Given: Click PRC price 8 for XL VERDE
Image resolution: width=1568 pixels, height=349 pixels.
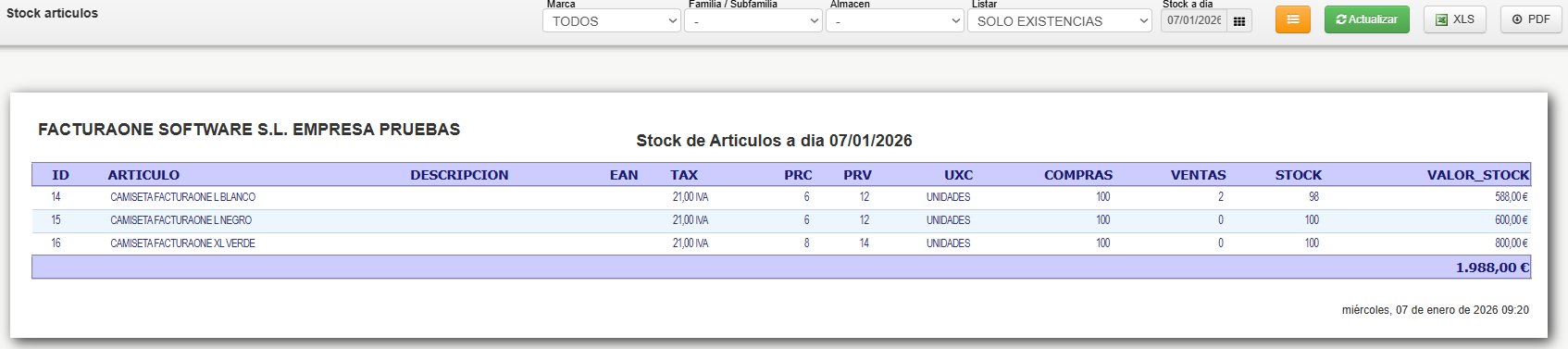Looking at the screenshot, I should [x=806, y=243].
